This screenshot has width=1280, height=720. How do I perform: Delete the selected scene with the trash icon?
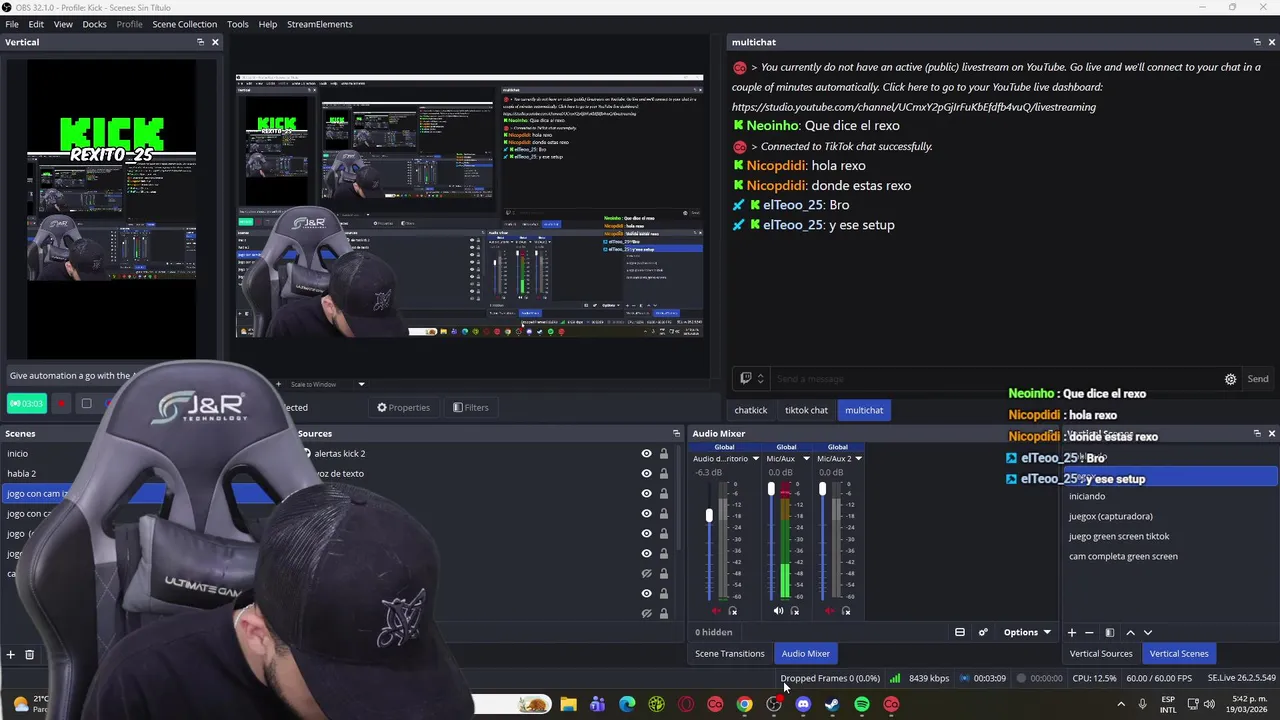pos(29,654)
